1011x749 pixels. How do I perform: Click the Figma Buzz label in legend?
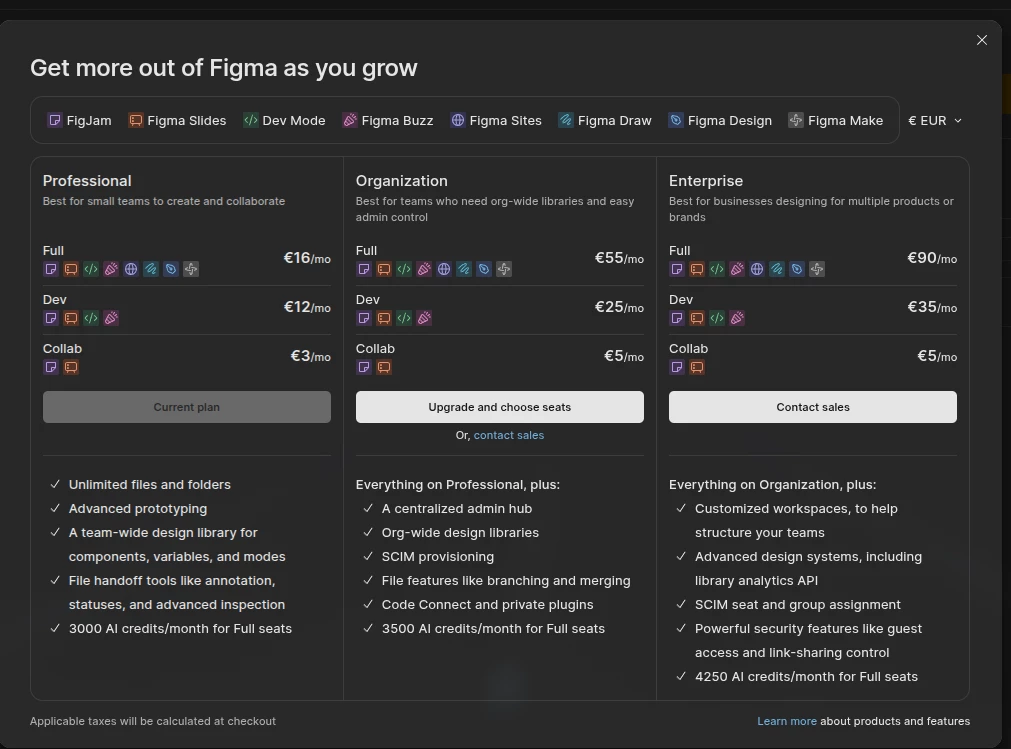(397, 121)
